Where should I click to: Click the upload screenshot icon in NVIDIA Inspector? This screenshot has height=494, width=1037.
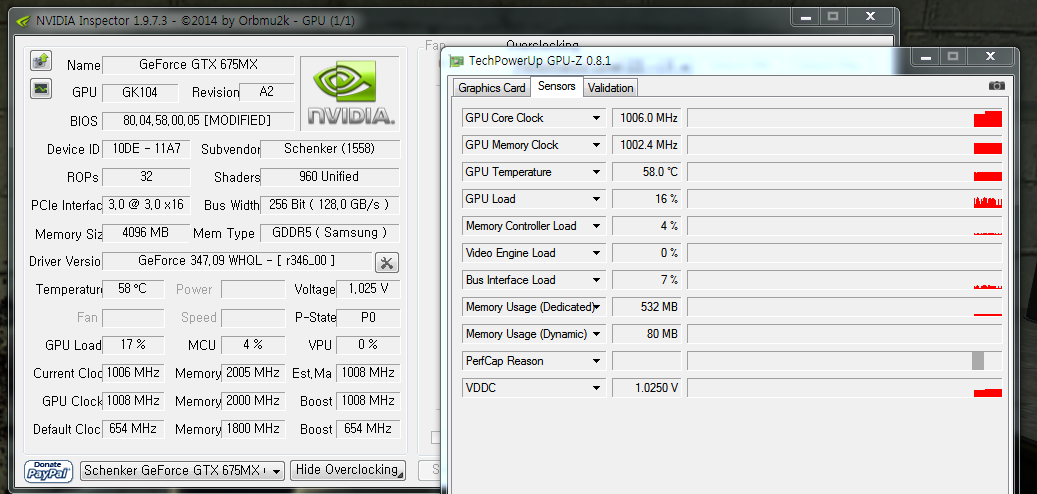(41, 61)
